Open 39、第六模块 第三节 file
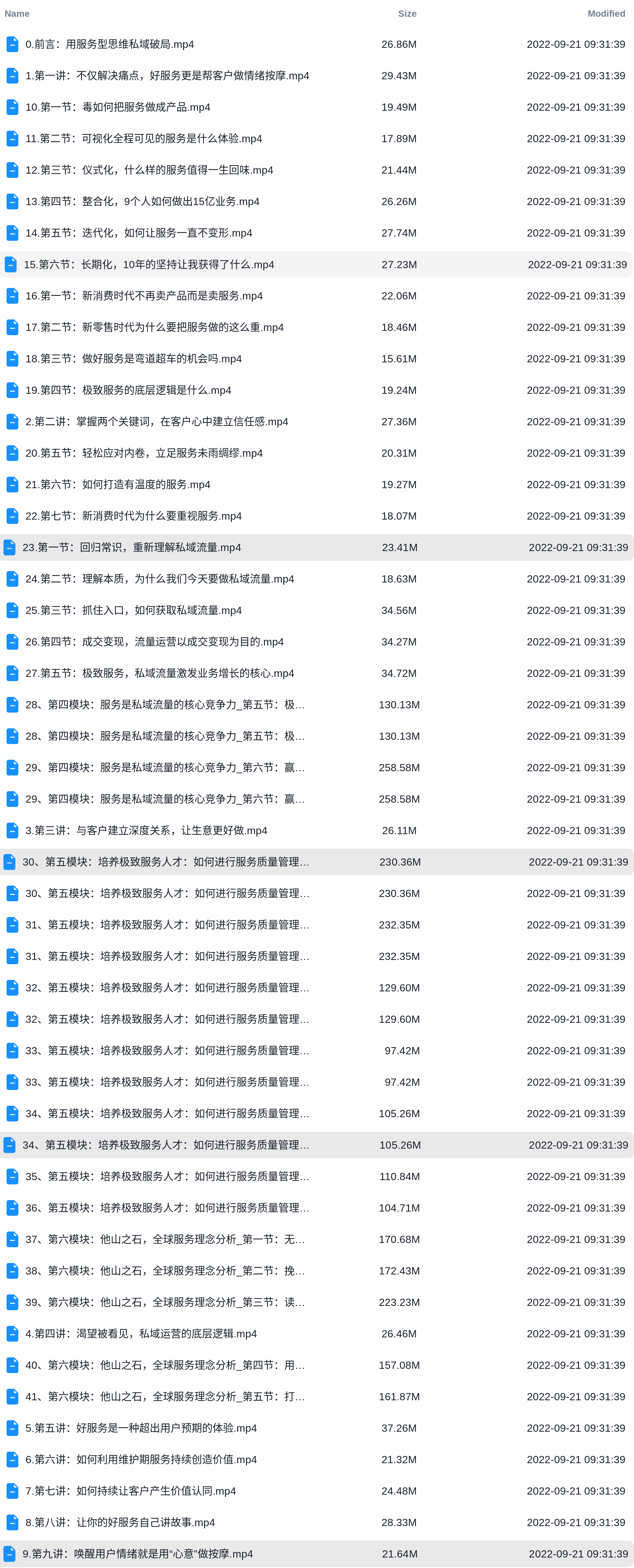634x1568 pixels. coord(165,1302)
